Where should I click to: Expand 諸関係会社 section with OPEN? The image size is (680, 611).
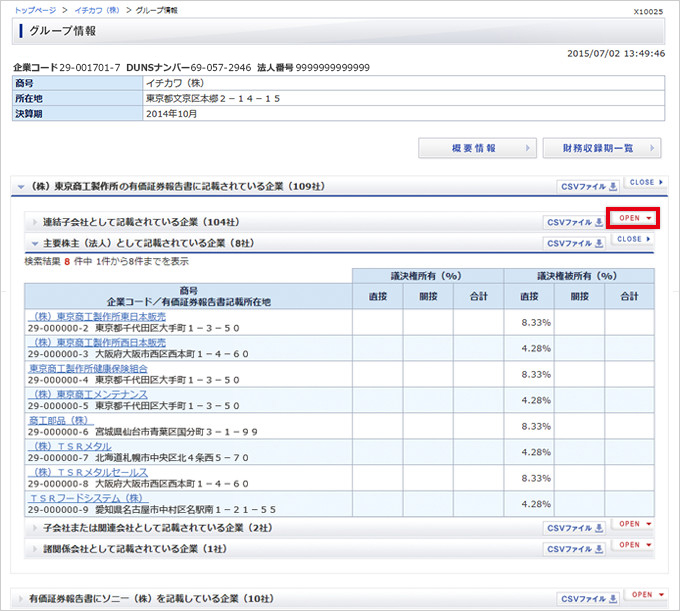(x=633, y=545)
